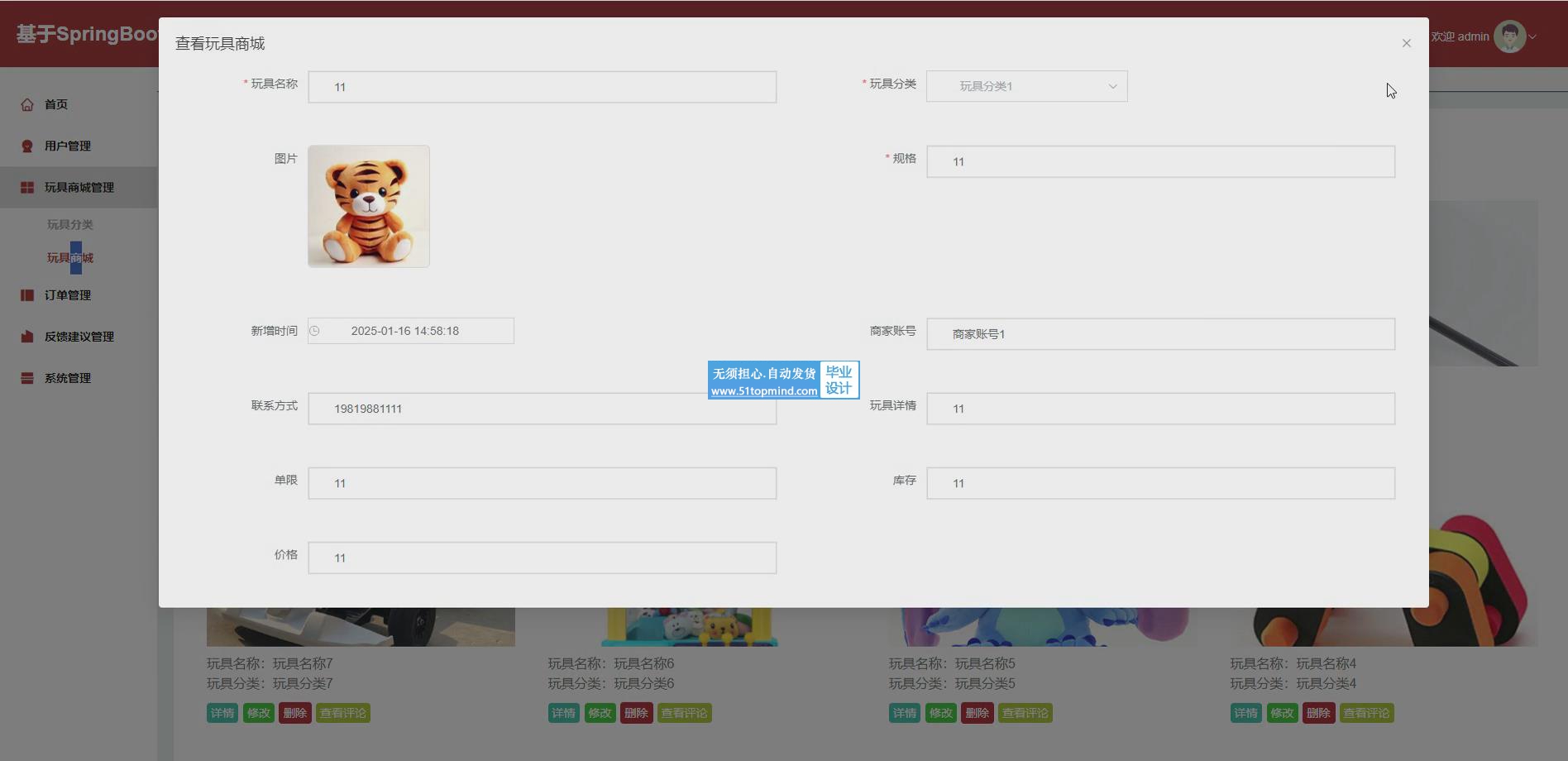Click the admin avatar picture
This screenshot has width=1568, height=761.
point(1509,36)
